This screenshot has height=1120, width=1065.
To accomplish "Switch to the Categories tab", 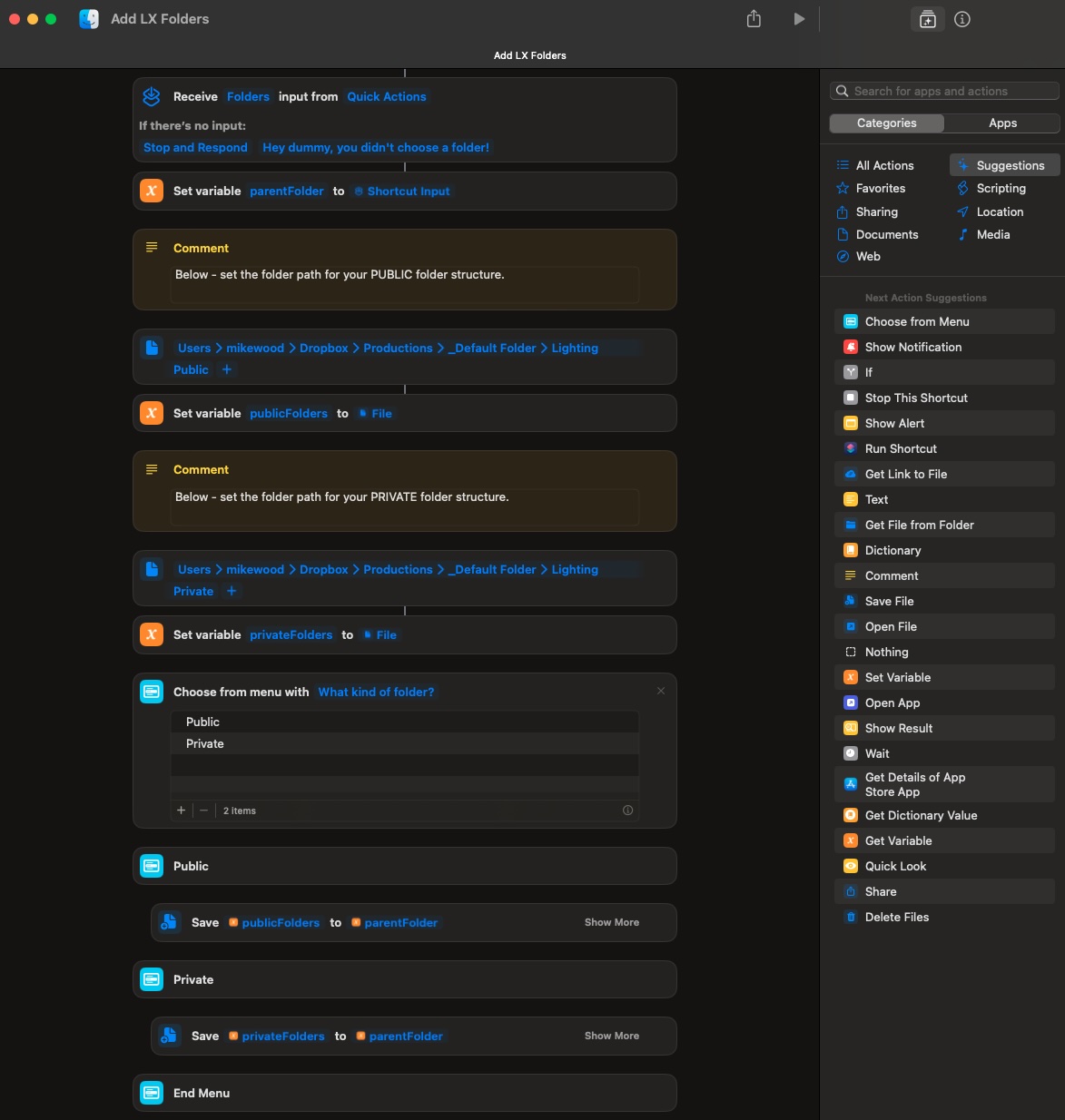I will coord(887,123).
